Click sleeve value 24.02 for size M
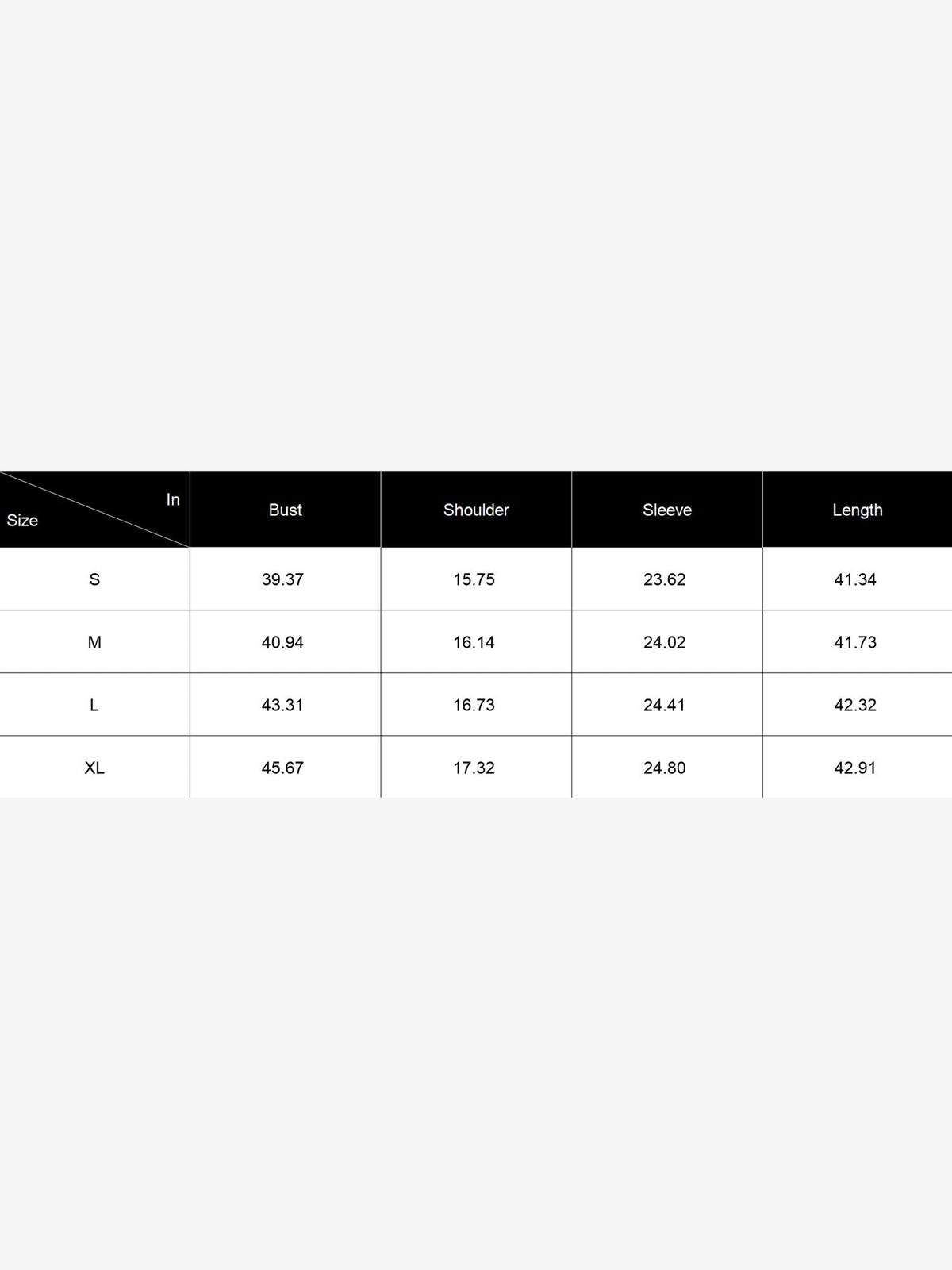This screenshot has height=1270, width=952. [x=665, y=642]
